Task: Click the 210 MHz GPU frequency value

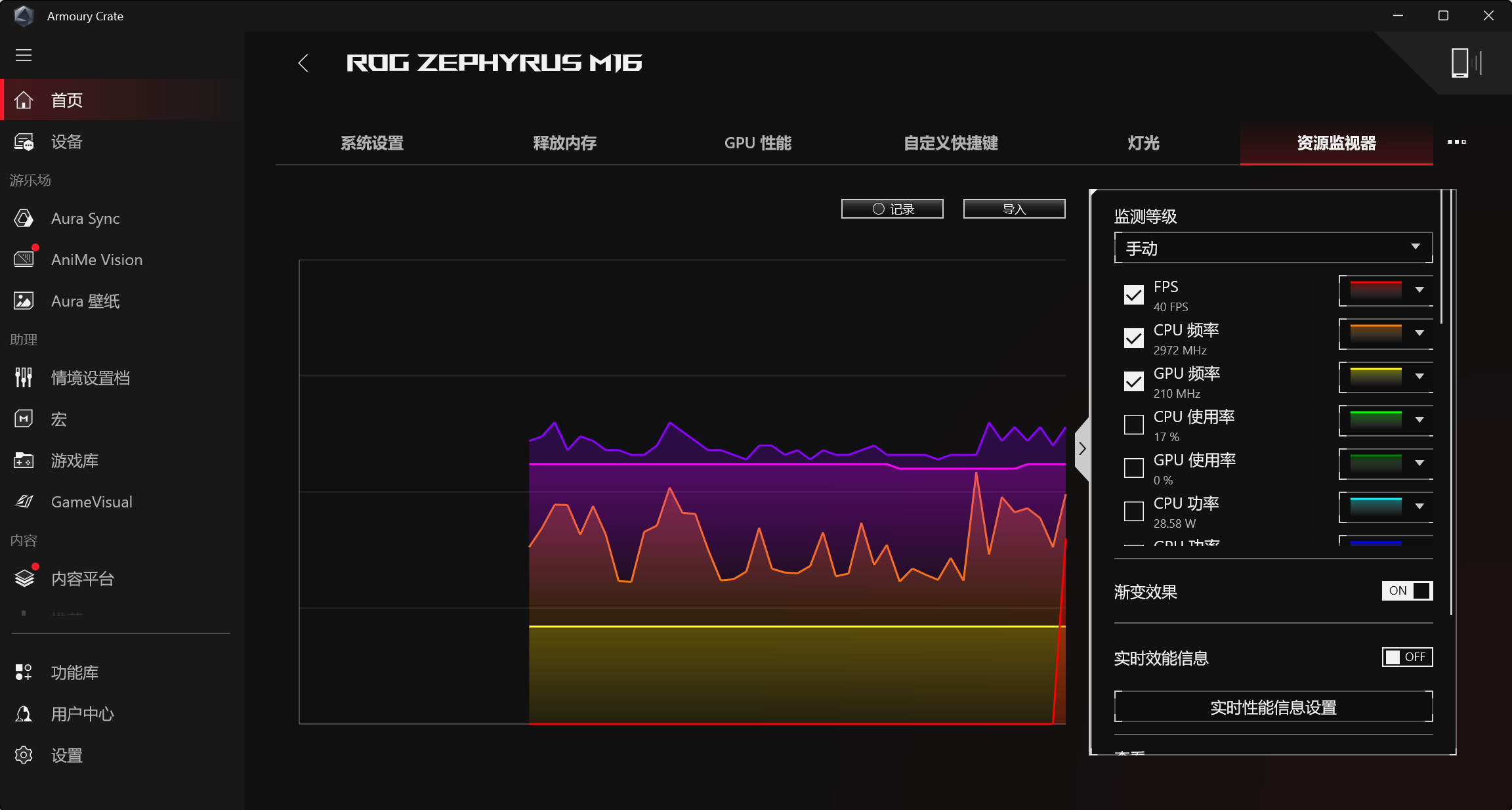Action: coord(1177,394)
